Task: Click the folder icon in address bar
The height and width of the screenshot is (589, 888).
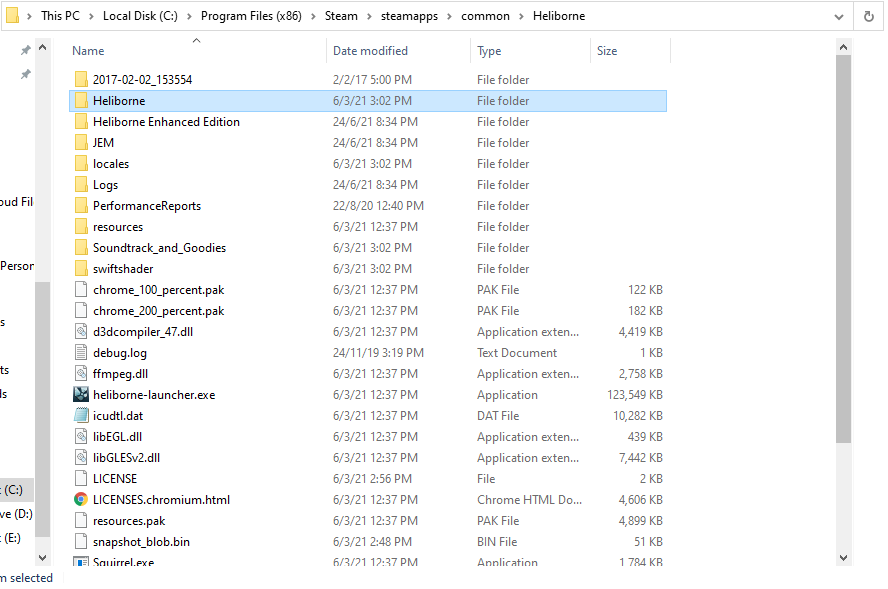Action: 12,16
